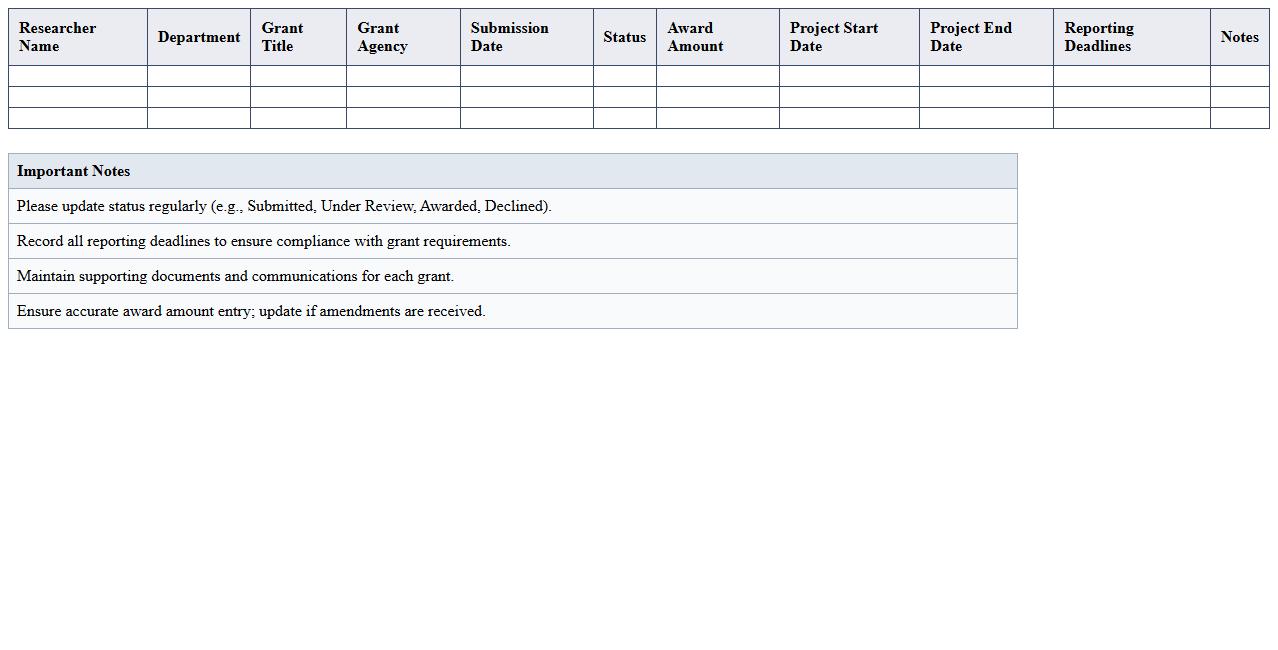This screenshot has width=1278, height=650.
Task: Select the Grant Agency header cell
Action: [403, 37]
